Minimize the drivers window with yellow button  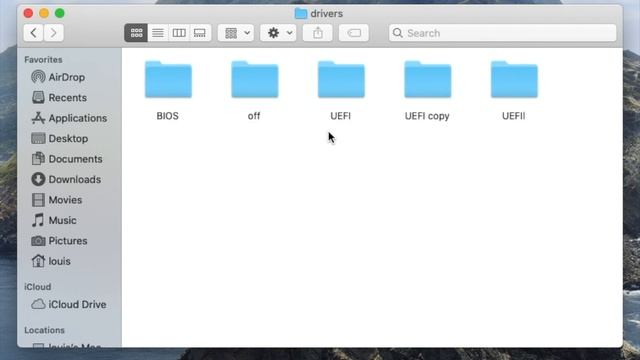click(x=44, y=13)
